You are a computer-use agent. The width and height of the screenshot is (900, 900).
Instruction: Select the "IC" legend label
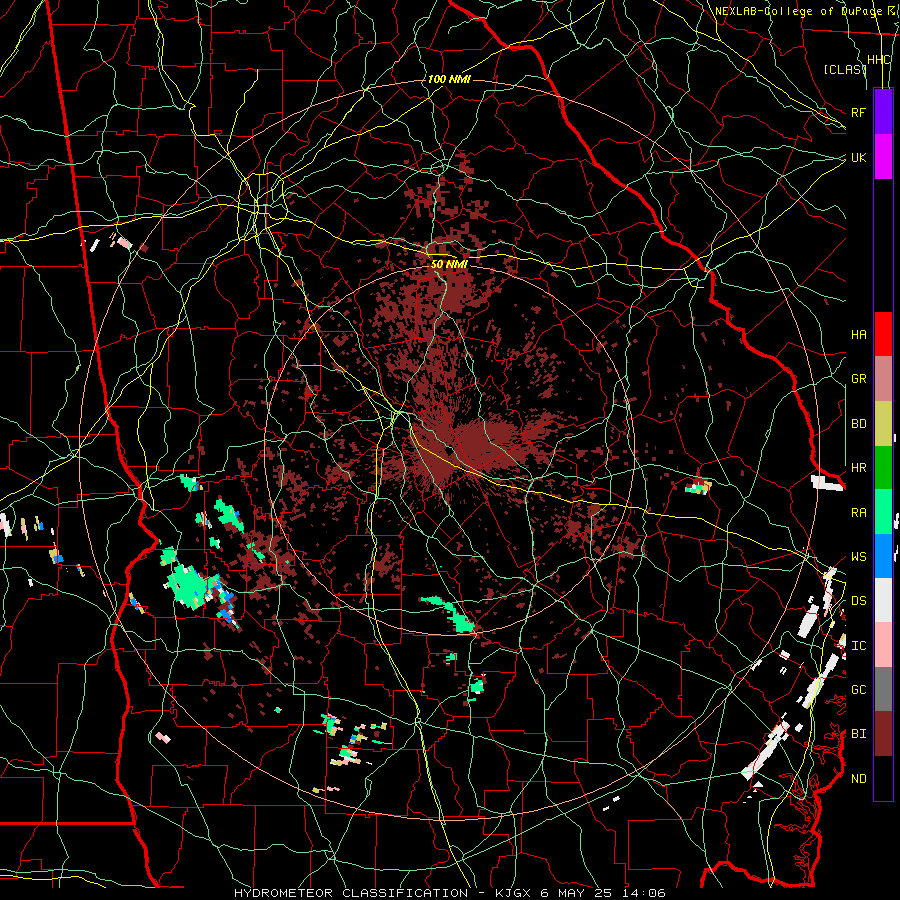(858, 646)
